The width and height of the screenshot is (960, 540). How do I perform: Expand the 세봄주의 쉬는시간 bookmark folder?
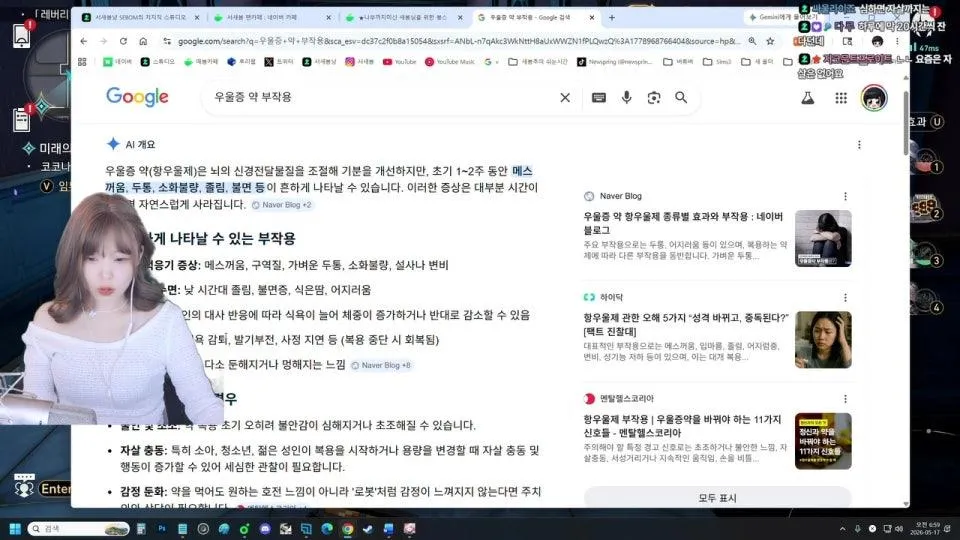[538, 62]
